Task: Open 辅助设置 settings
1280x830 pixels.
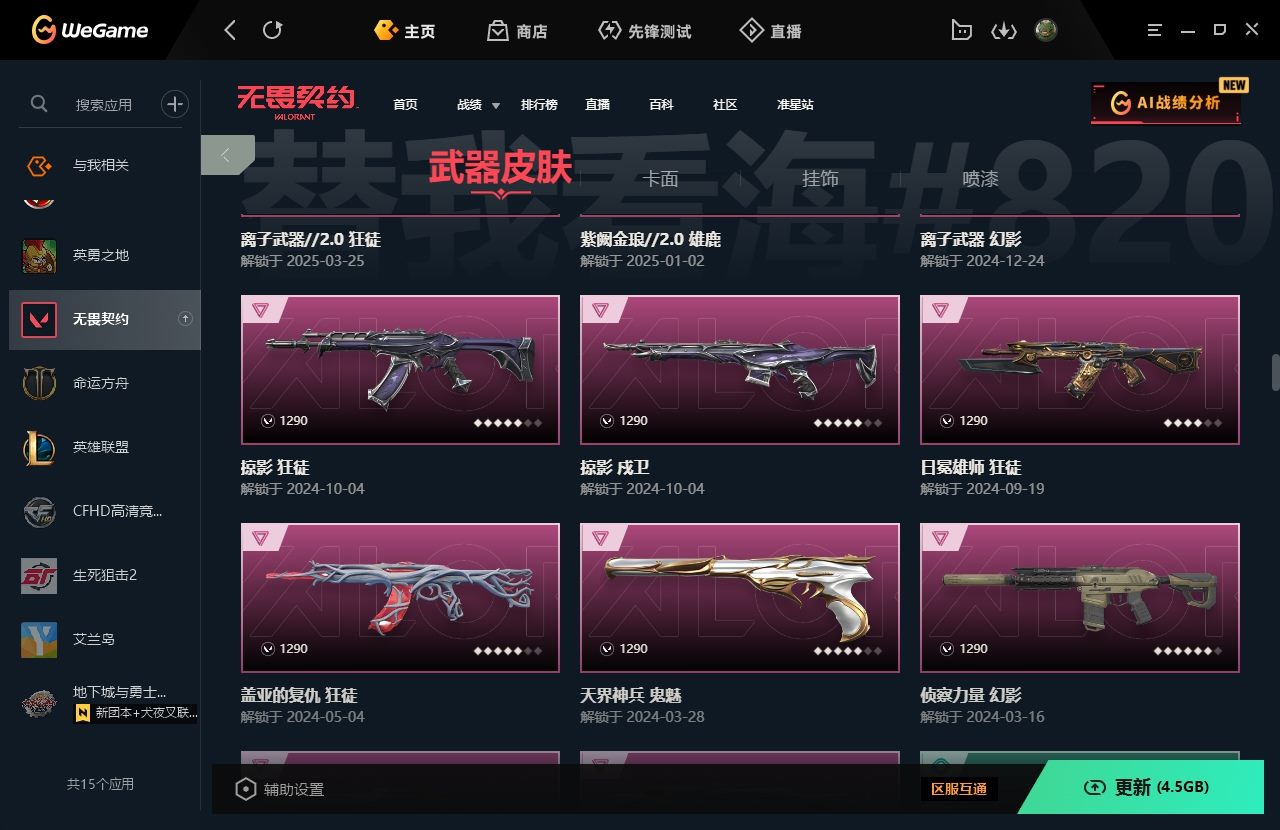Action: pyautogui.click(x=279, y=789)
